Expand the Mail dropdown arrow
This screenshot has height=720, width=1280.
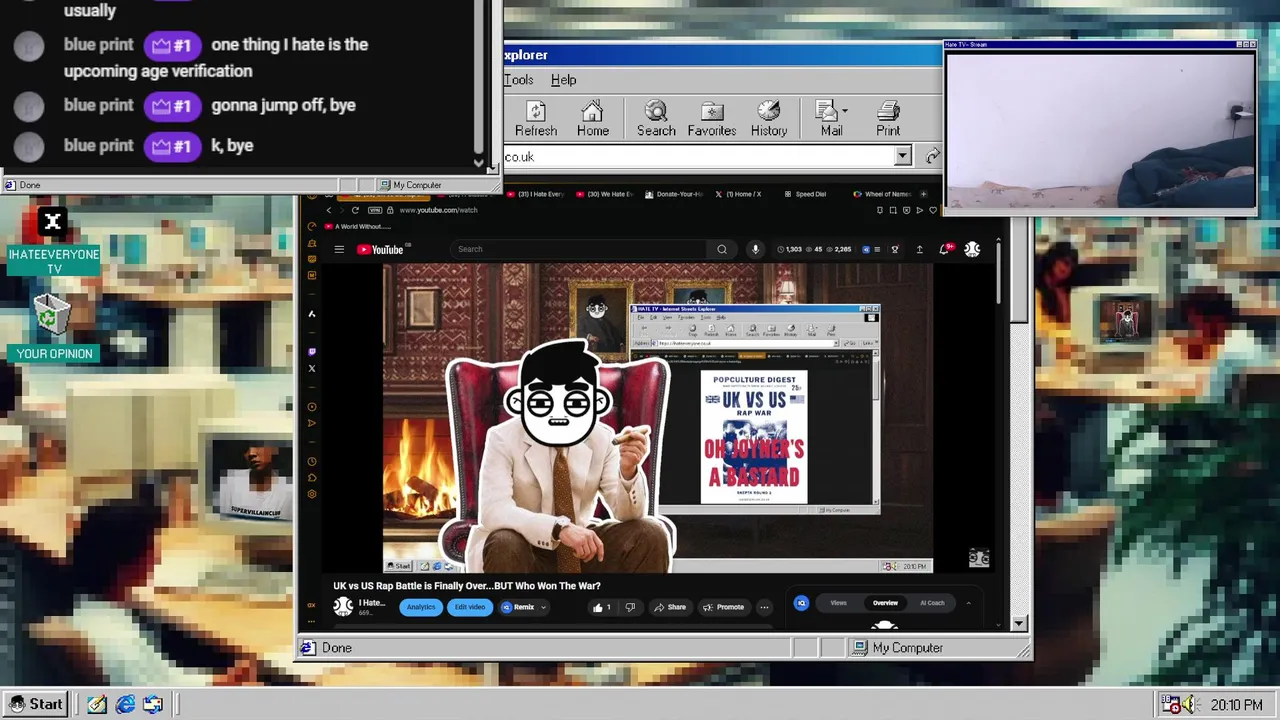point(845,111)
